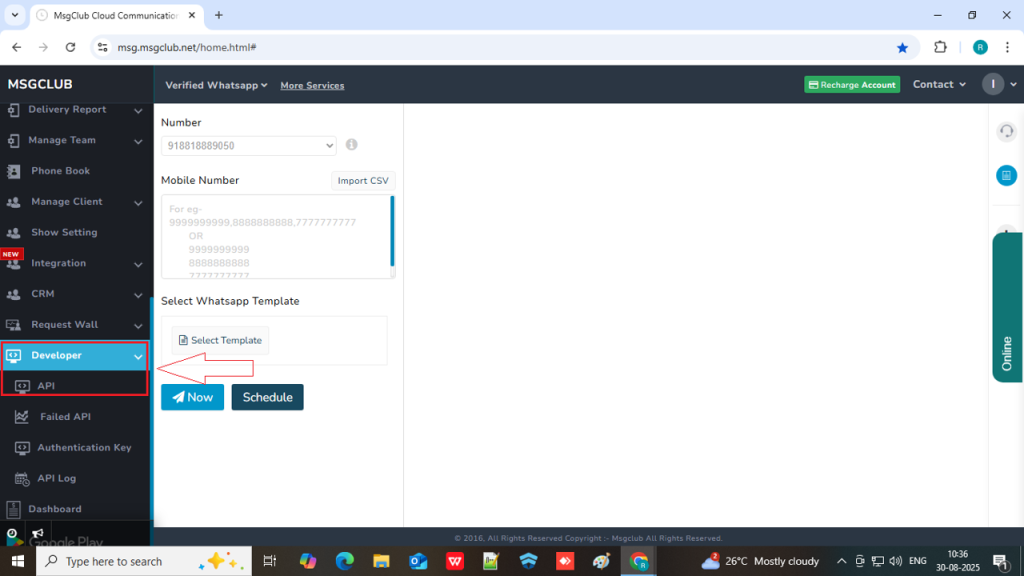Click the user avatar in MsgClub header
Image resolution: width=1024 pixels, height=576 pixels.
(993, 84)
